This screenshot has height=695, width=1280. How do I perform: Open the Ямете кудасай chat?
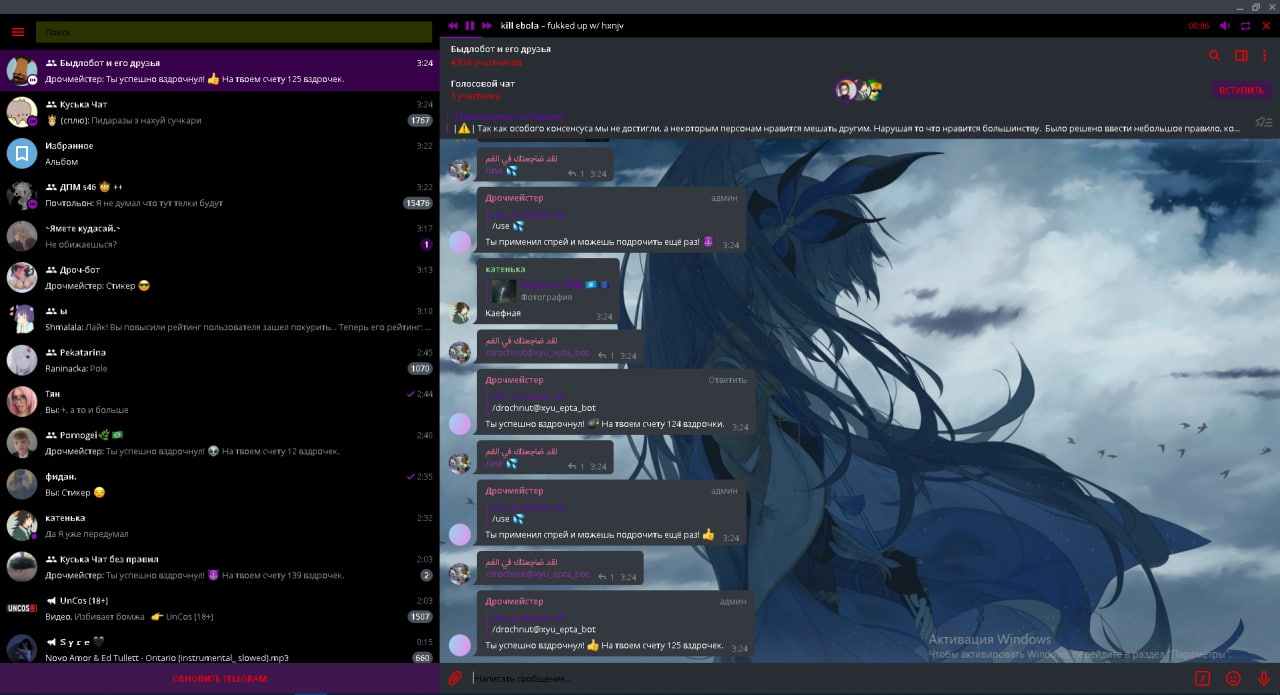point(219,236)
